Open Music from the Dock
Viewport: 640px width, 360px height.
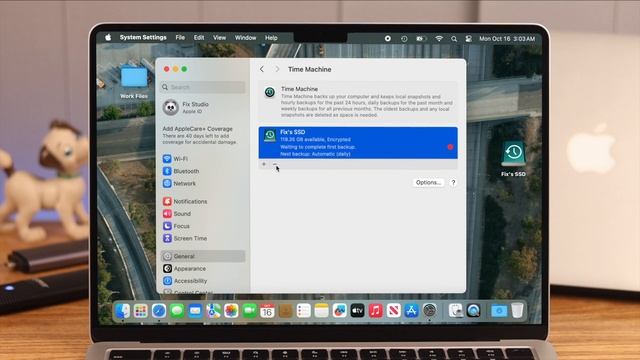click(376, 311)
